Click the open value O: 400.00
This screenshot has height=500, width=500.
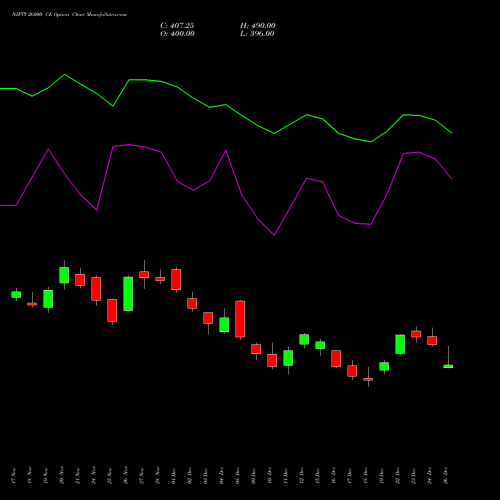[x=177, y=34]
